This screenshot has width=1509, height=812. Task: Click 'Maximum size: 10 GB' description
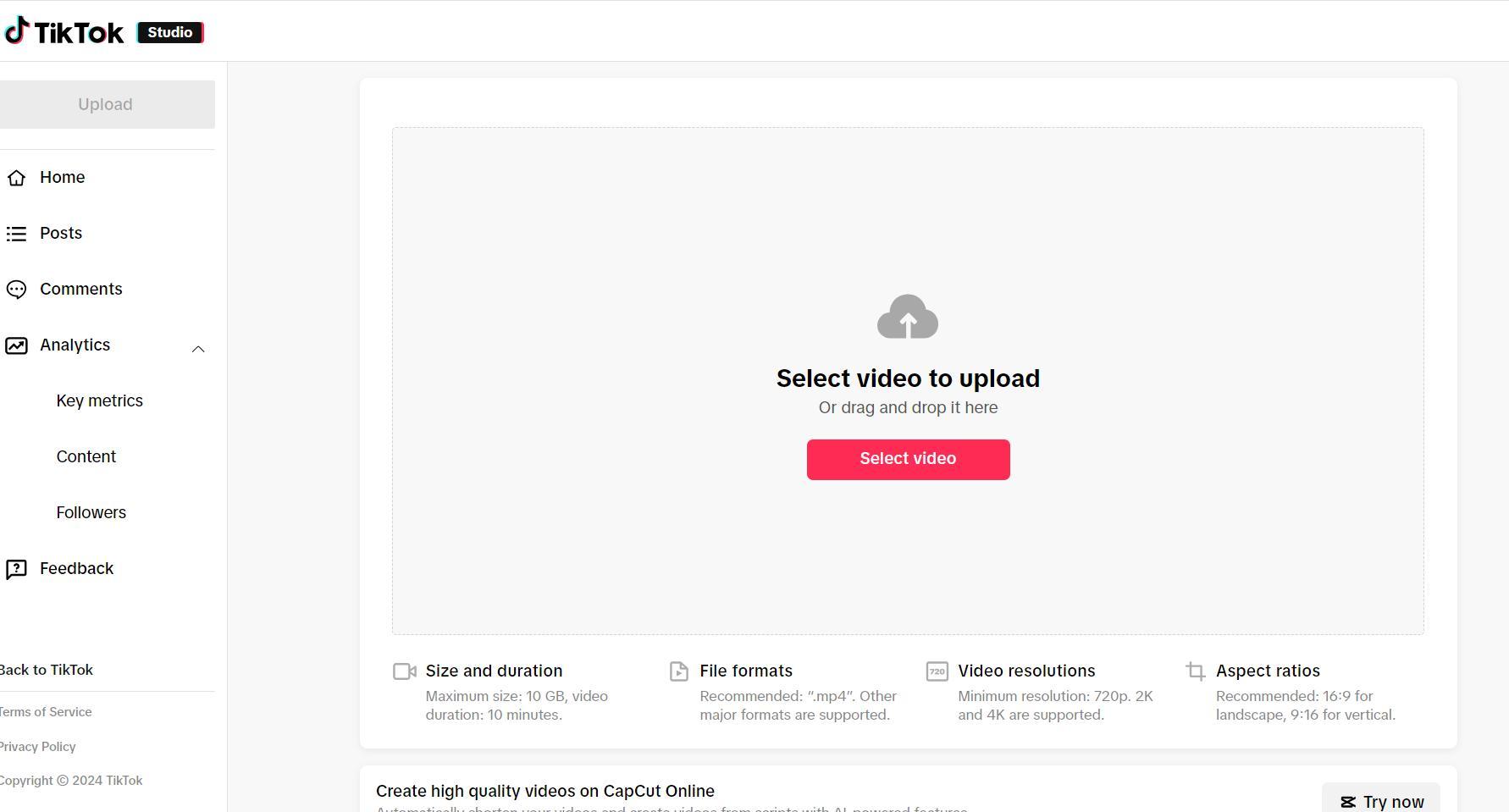point(517,705)
